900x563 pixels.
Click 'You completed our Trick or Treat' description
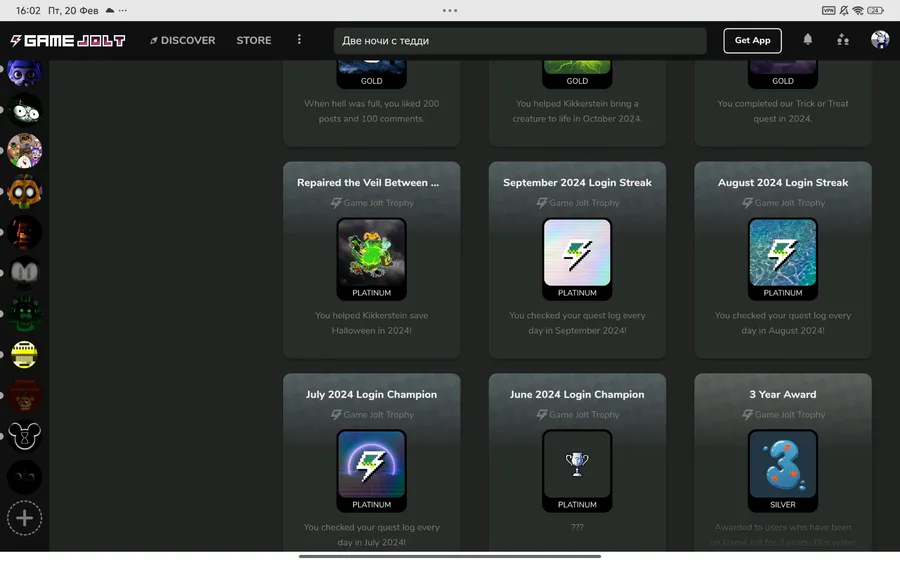(x=783, y=111)
